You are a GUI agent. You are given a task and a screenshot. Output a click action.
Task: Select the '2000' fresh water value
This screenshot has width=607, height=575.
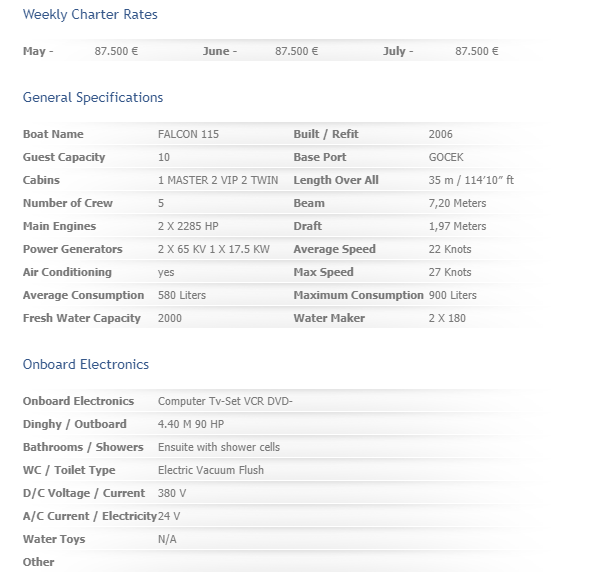[x=170, y=318]
